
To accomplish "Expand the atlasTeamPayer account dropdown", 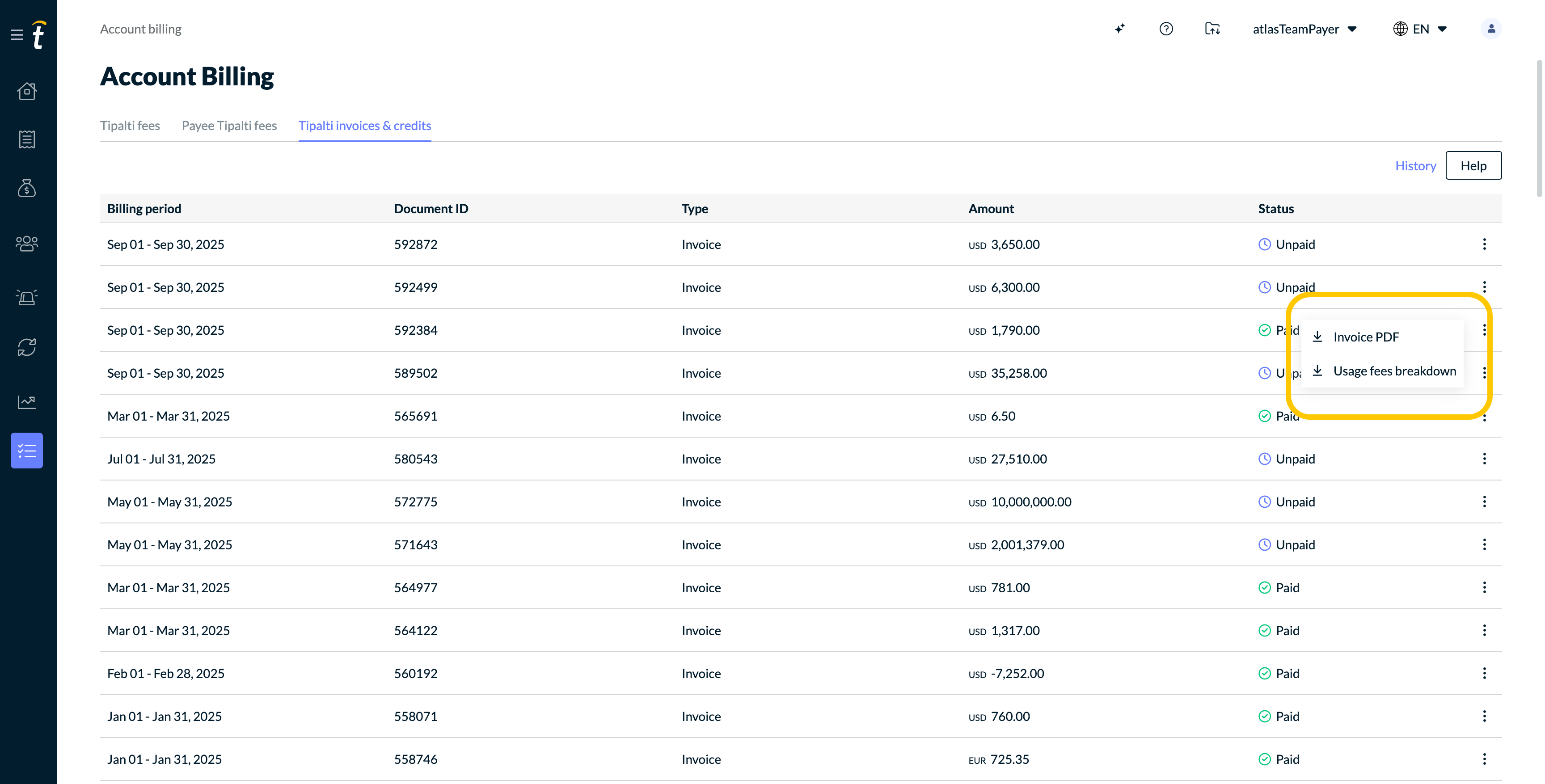I will (x=1304, y=29).
